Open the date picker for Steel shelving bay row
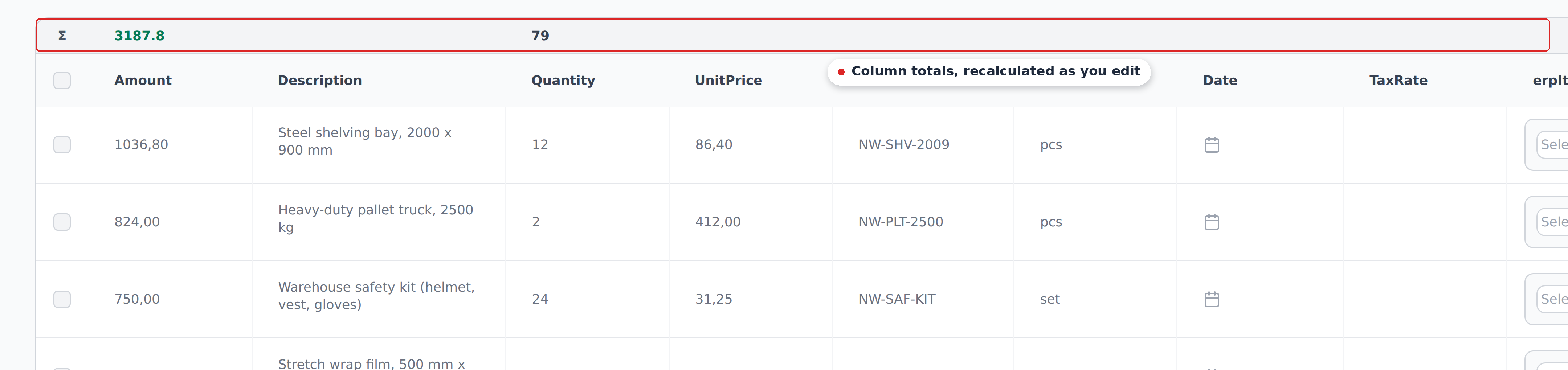The image size is (1568, 370). pyautogui.click(x=1211, y=145)
